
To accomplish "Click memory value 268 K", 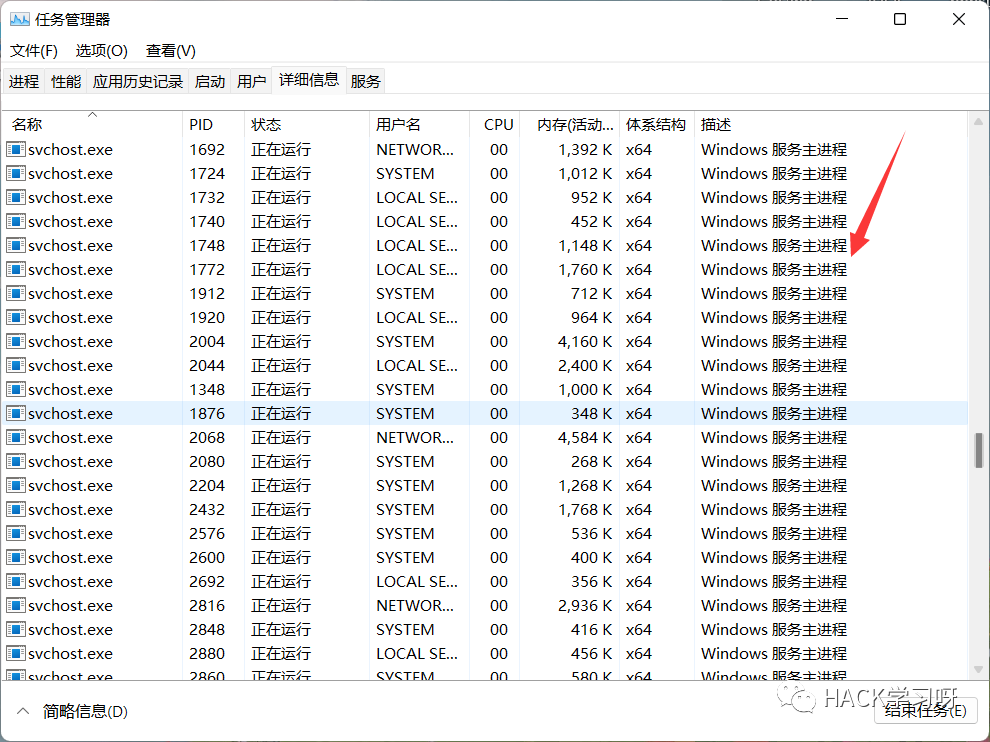I will coord(591,462).
